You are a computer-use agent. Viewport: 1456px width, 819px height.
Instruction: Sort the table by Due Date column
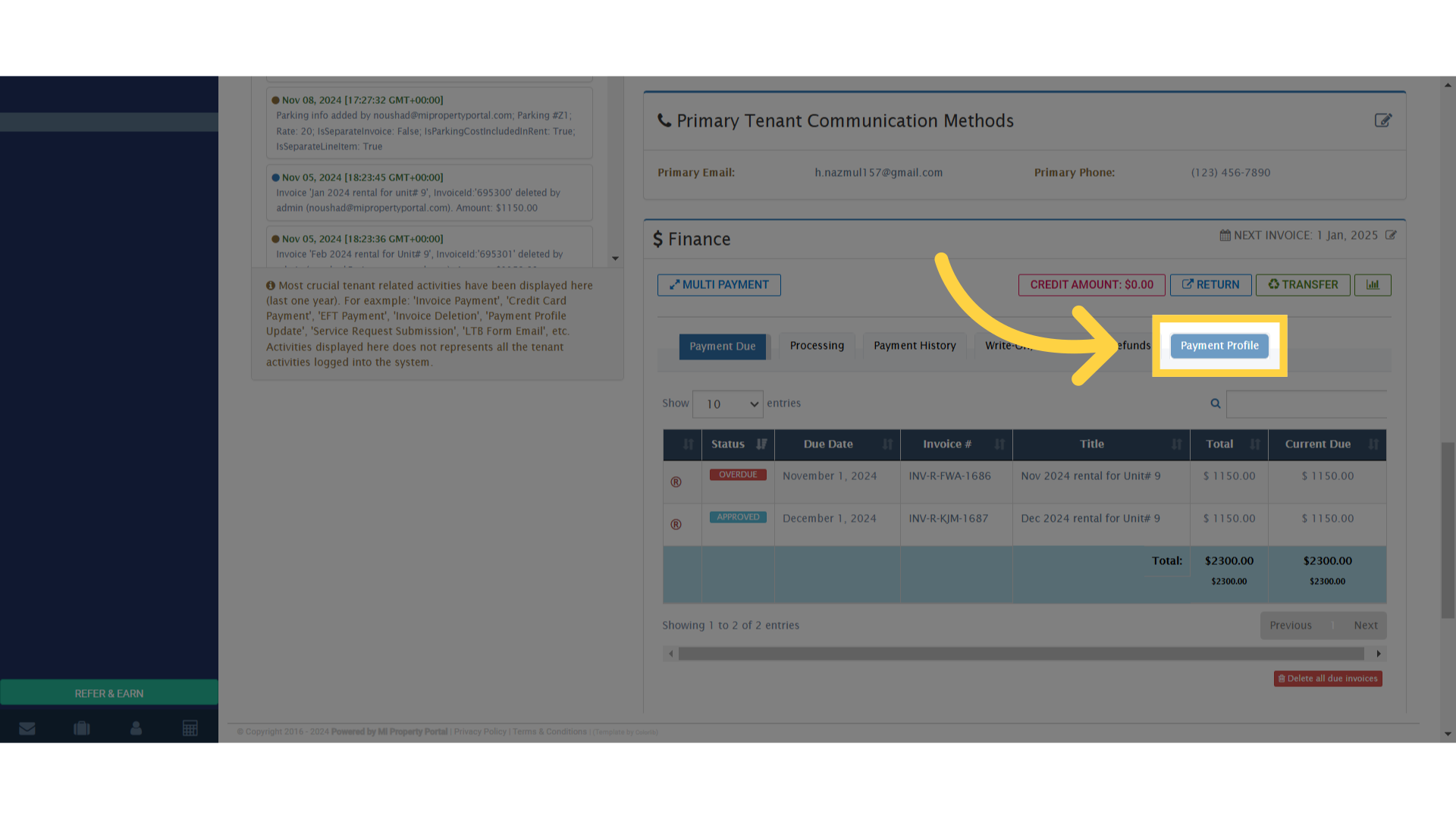[837, 444]
